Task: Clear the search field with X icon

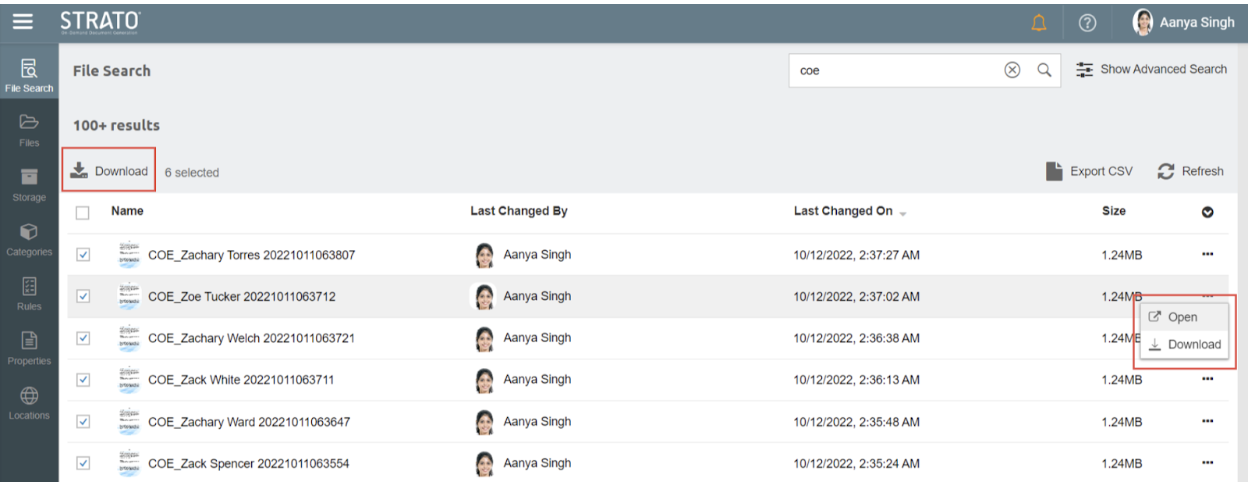Action: coord(1012,70)
